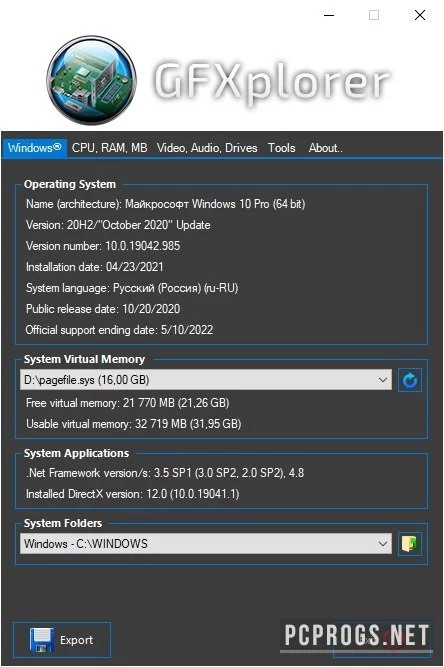Click the Installed DirectX version line
The image size is (444, 667).
[x=133, y=494]
